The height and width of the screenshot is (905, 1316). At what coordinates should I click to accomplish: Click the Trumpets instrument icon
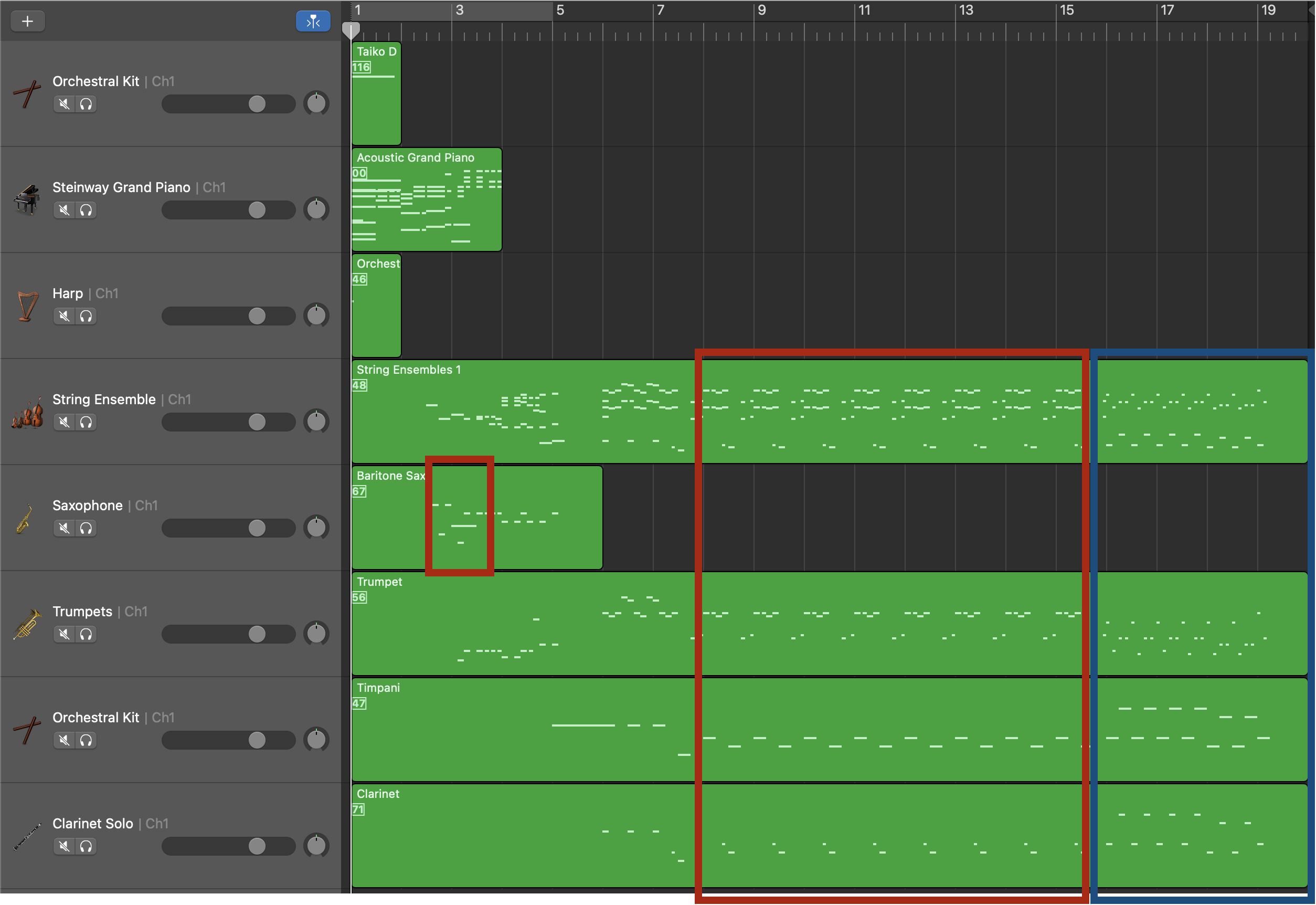[x=27, y=624]
